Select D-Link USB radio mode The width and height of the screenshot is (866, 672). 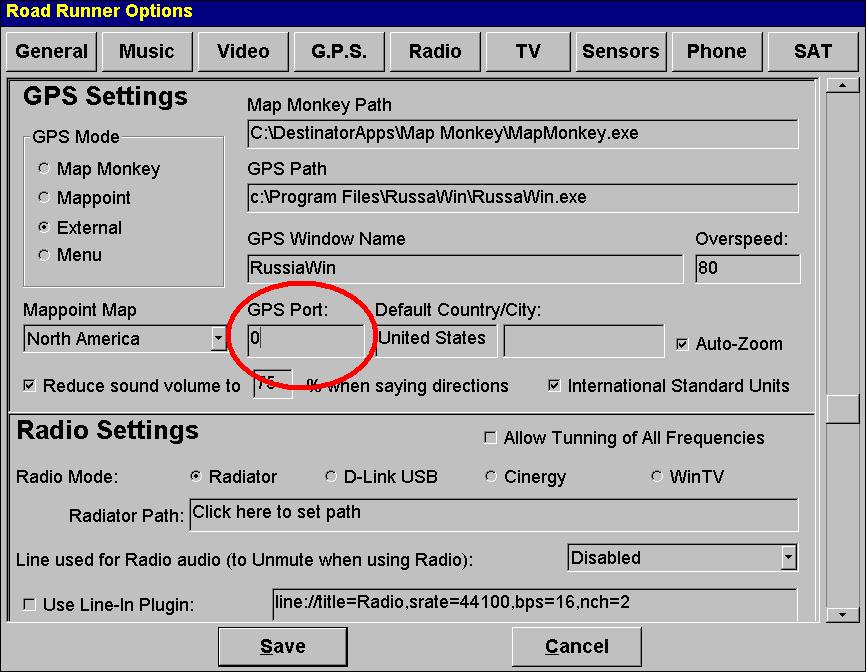click(x=331, y=477)
